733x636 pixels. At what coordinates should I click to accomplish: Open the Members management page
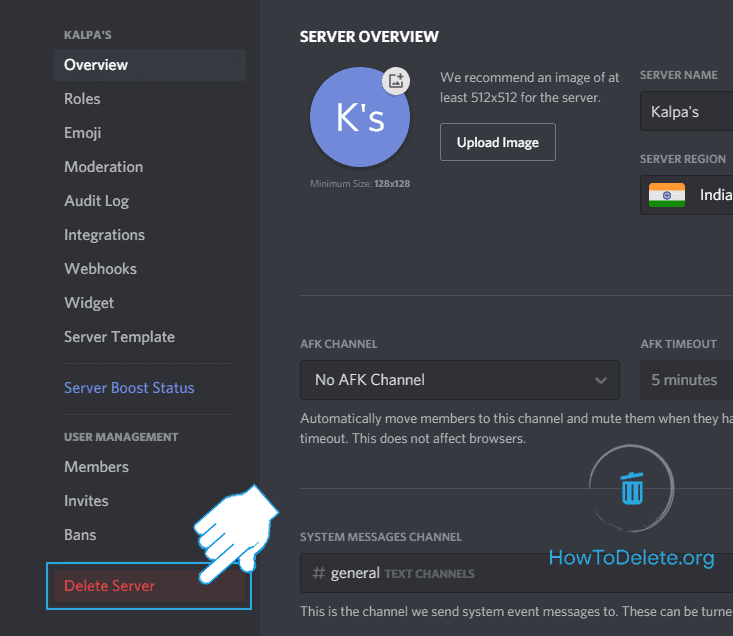click(x=96, y=467)
